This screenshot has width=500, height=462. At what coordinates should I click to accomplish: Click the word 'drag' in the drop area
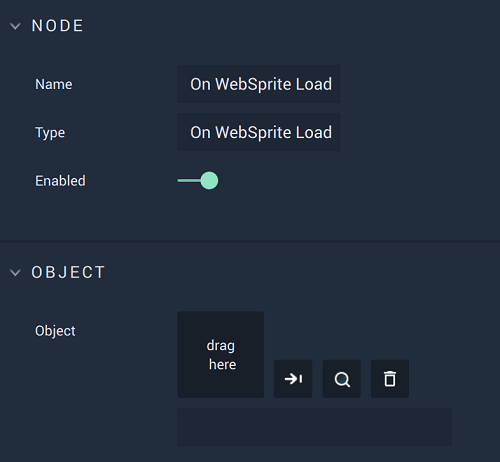pos(221,346)
